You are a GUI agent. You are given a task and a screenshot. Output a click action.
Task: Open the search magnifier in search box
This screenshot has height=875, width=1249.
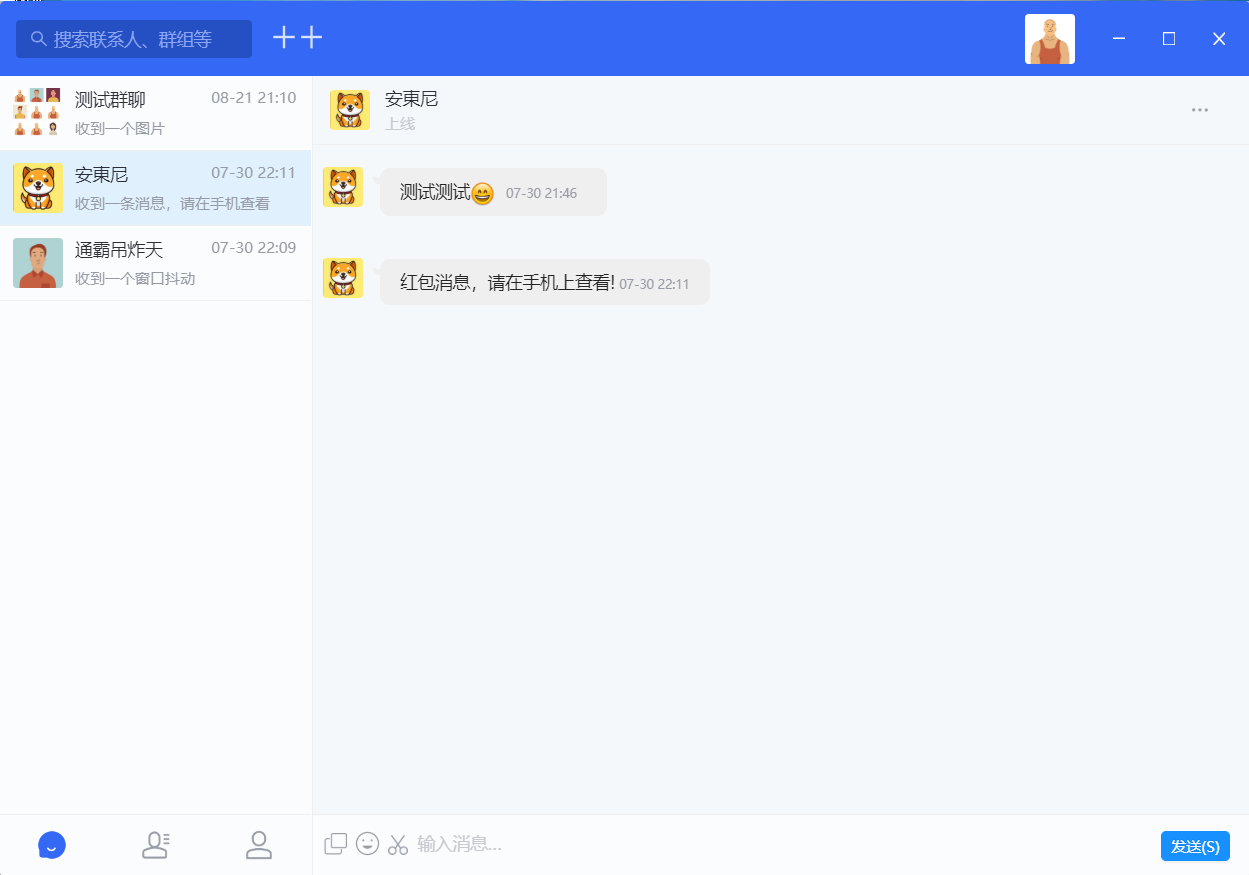tap(38, 38)
